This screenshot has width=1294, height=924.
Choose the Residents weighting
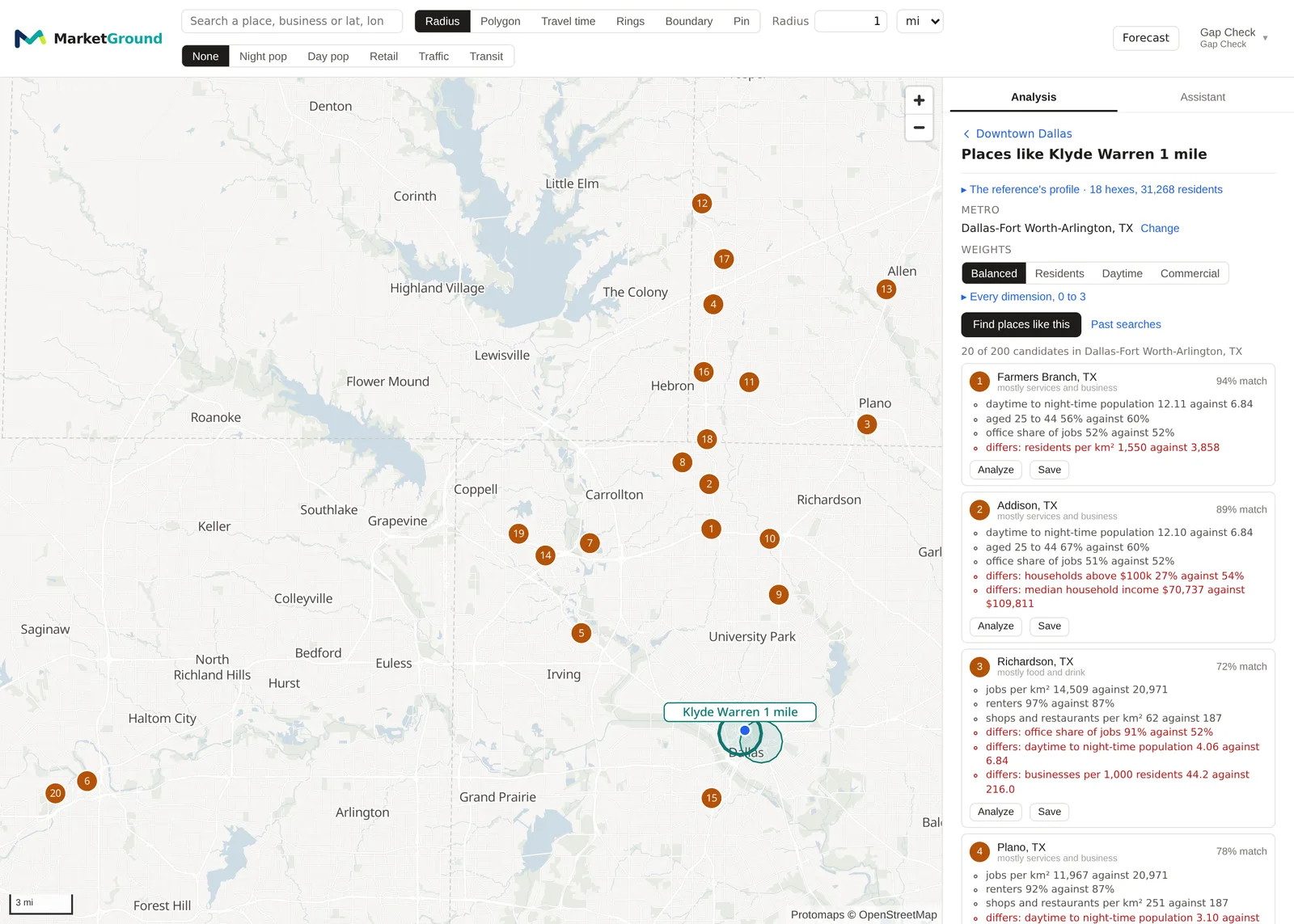coord(1059,273)
